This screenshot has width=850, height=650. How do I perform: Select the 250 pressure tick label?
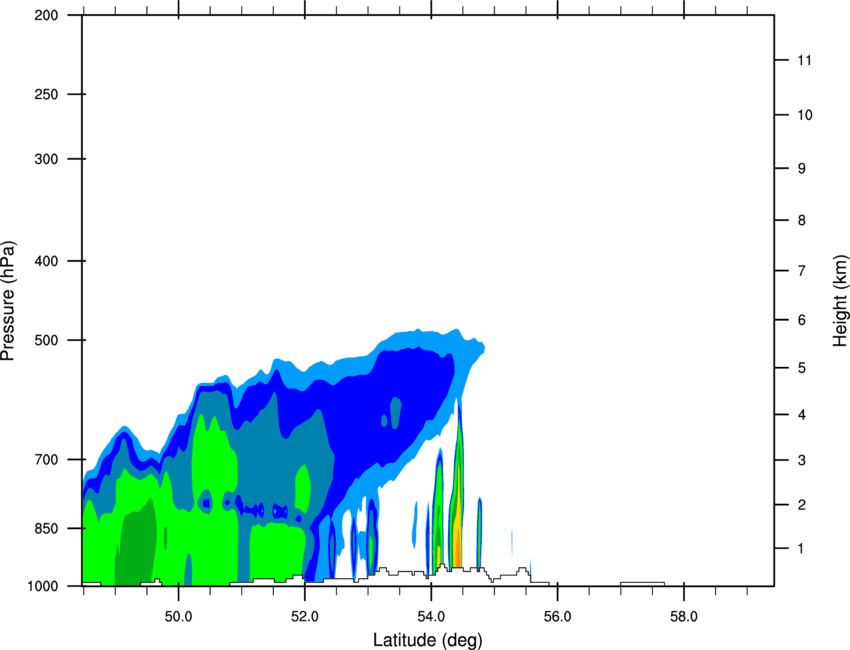(46, 94)
